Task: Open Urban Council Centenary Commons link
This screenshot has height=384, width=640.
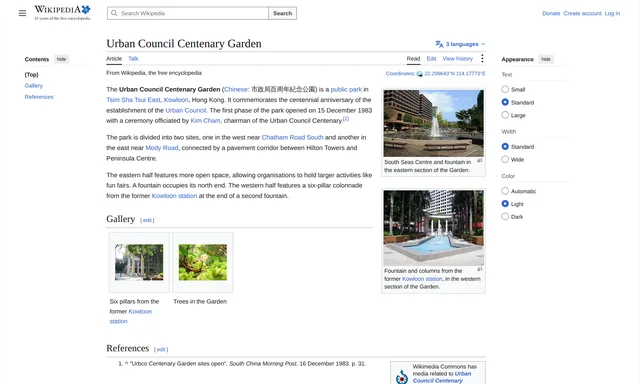Action: [442, 377]
